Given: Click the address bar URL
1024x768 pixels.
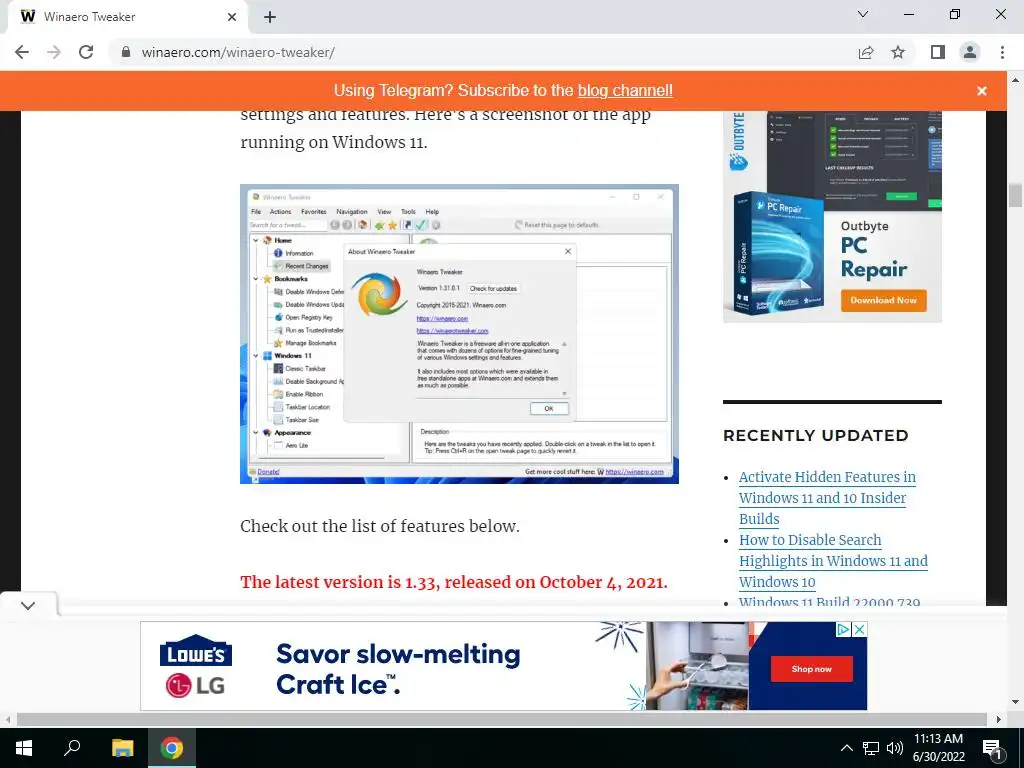Looking at the screenshot, I should [x=238, y=52].
